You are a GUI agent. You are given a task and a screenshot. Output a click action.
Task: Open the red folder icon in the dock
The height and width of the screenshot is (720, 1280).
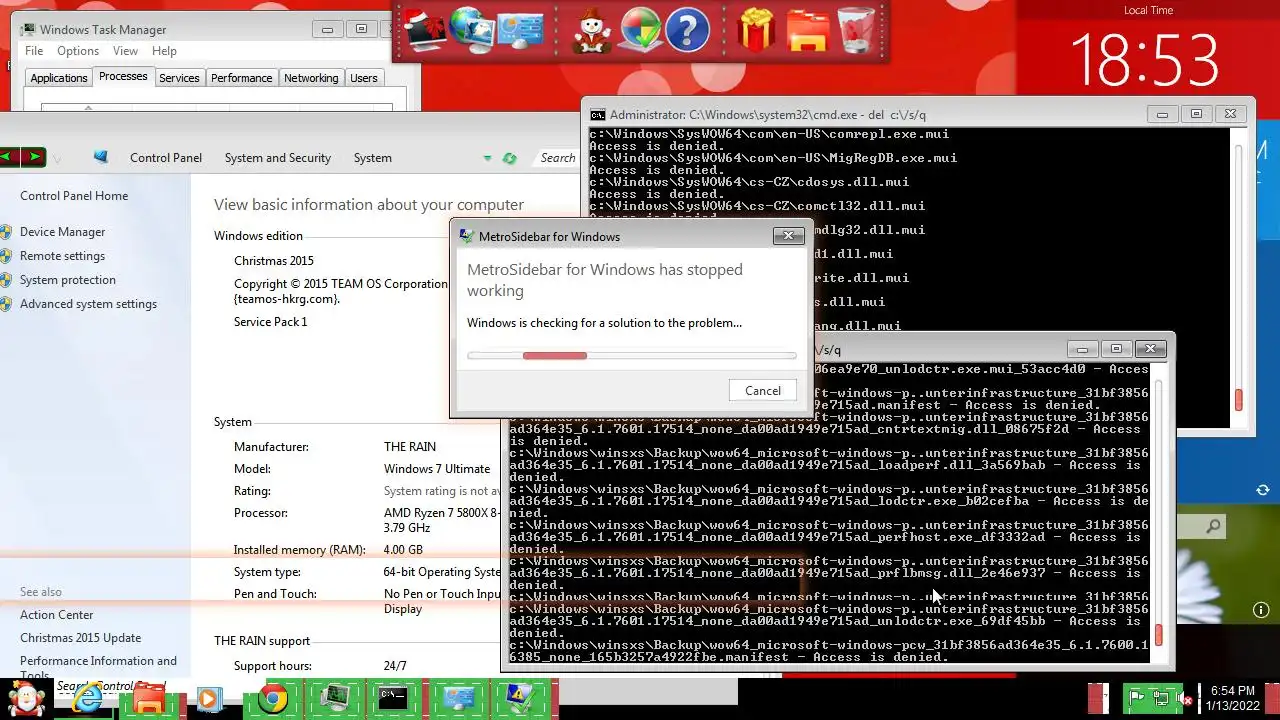[x=808, y=30]
